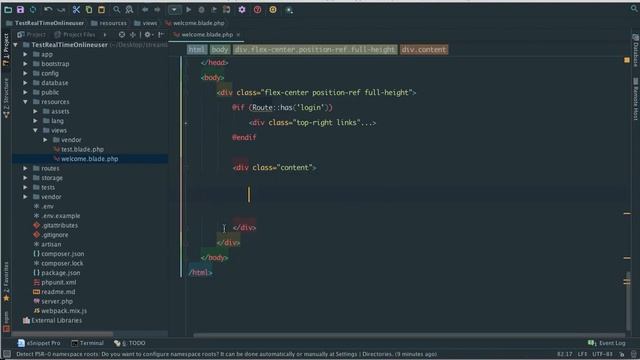This screenshot has width=640, height=360.
Task: Click the Hector inspector icon in status bar
Action: click(x=633, y=354)
